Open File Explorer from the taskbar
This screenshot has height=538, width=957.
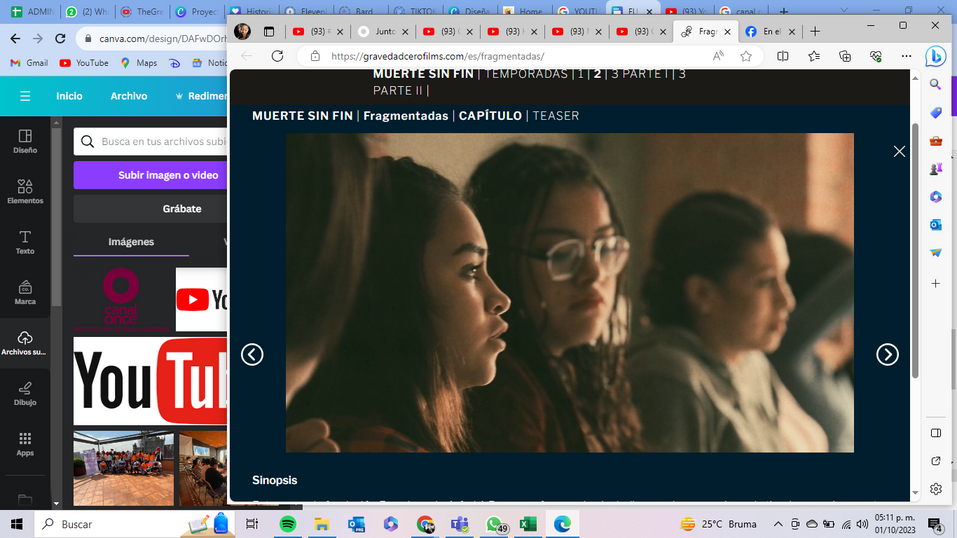point(322,524)
